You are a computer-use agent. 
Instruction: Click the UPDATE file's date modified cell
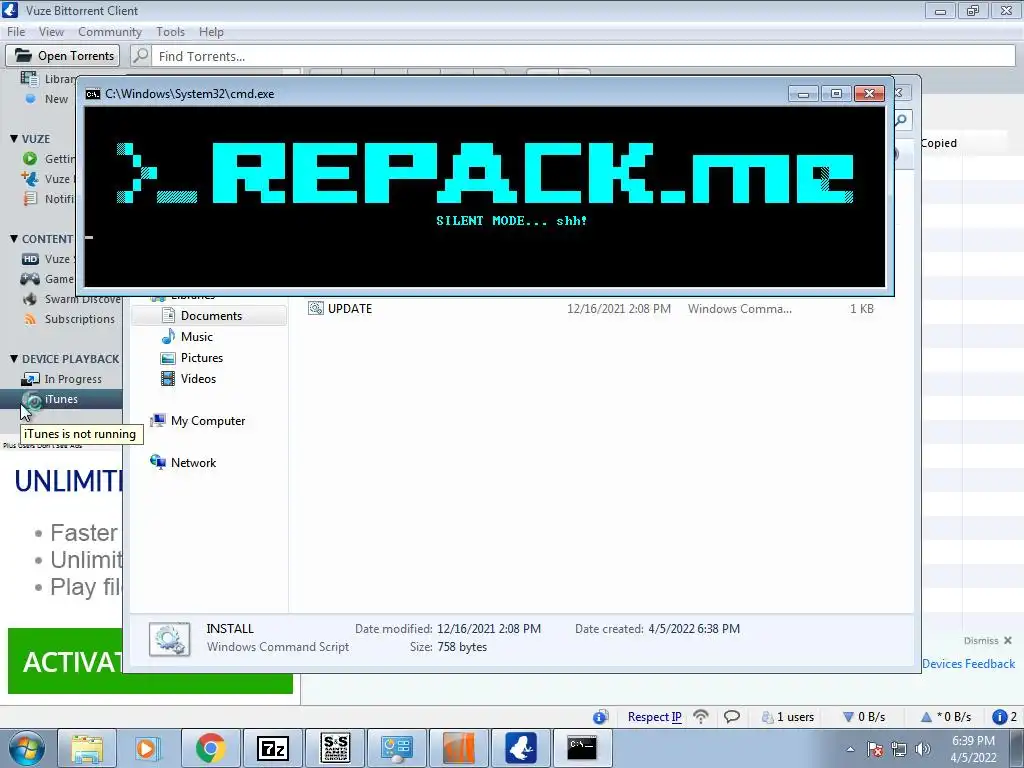(618, 308)
